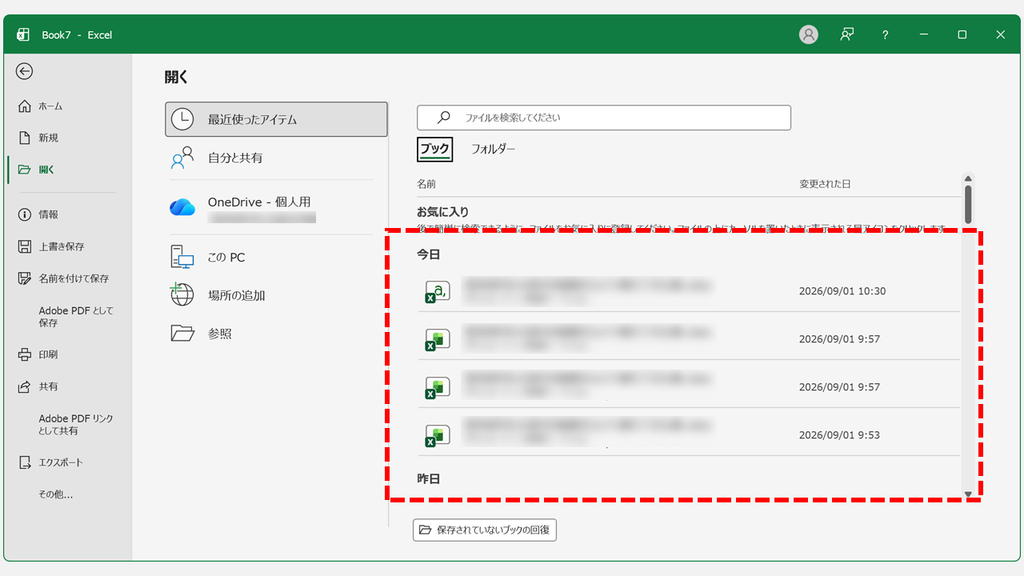Open the file dated 2026/09/01 10:30

point(689,291)
